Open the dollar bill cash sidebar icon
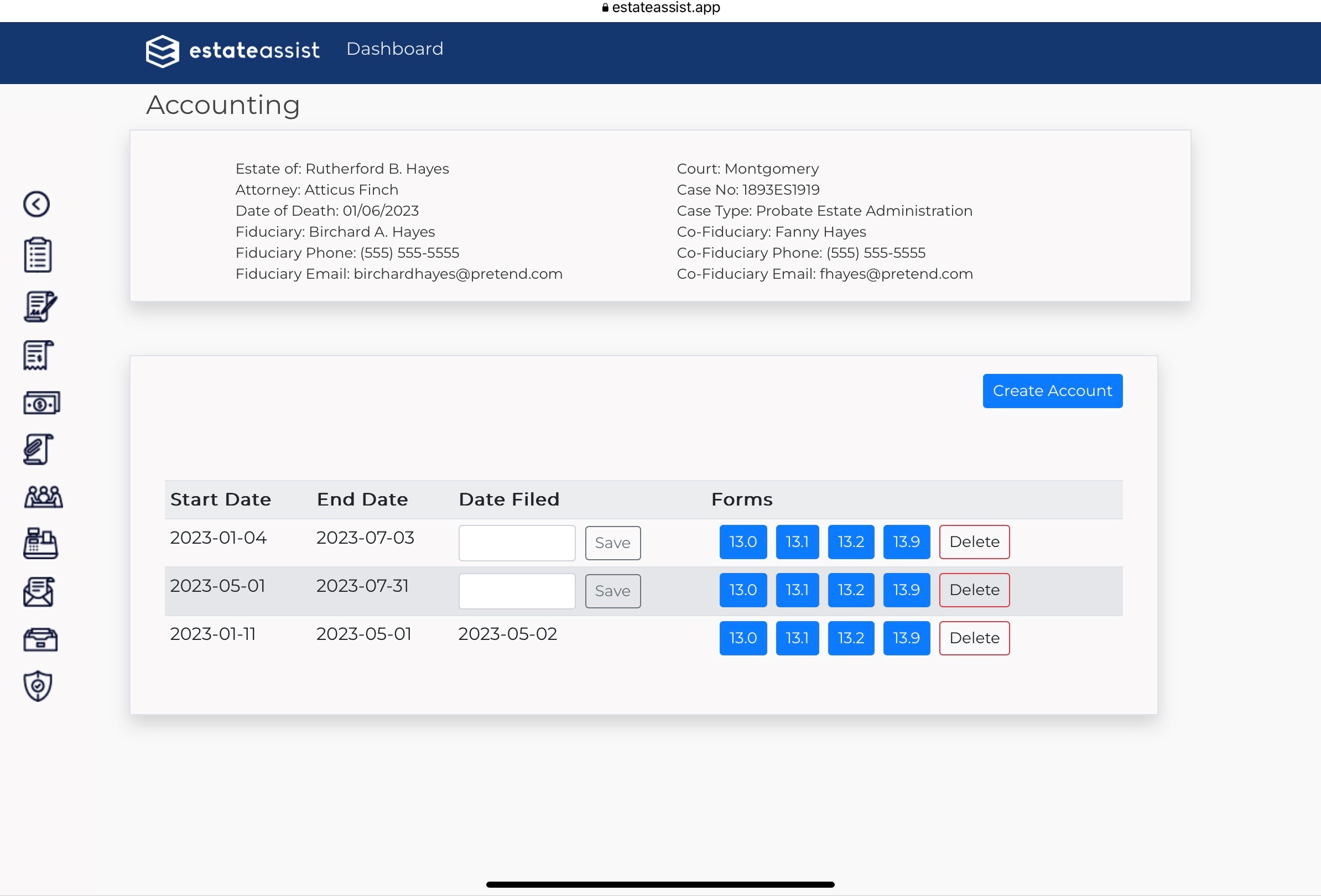Screen dimensions: 1321x896 pos(41,403)
